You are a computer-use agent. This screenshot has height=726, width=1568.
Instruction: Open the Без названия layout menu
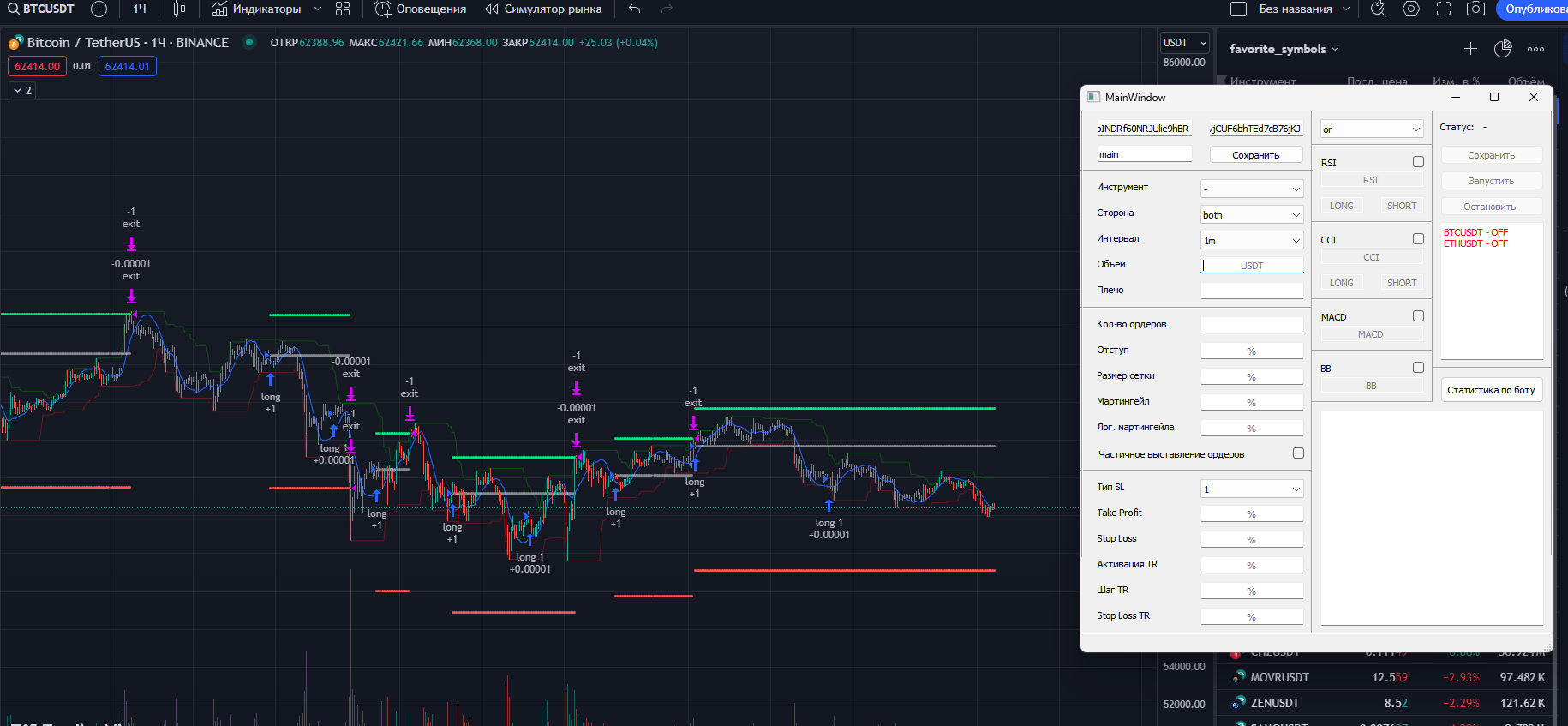(x=1302, y=9)
